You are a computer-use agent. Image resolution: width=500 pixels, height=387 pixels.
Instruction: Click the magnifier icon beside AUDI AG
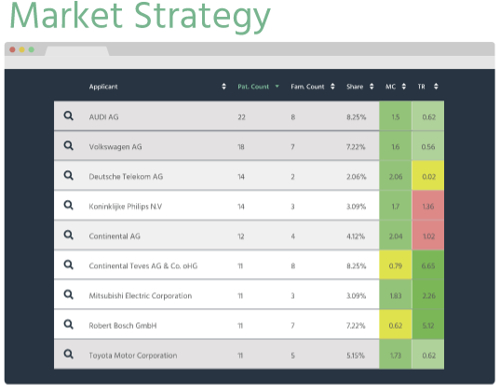[x=68, y=116]
